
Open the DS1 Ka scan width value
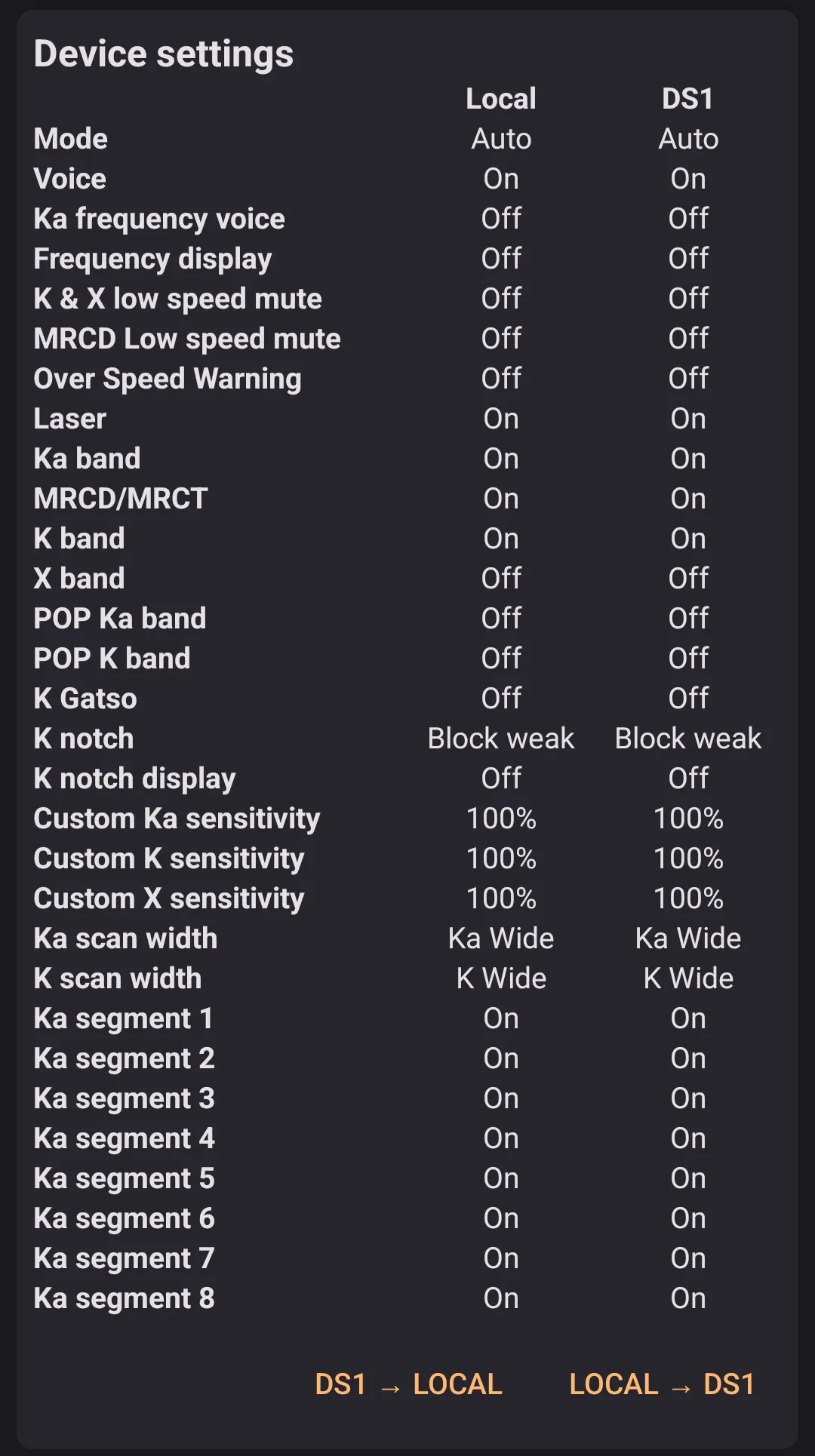coord(688,938)
